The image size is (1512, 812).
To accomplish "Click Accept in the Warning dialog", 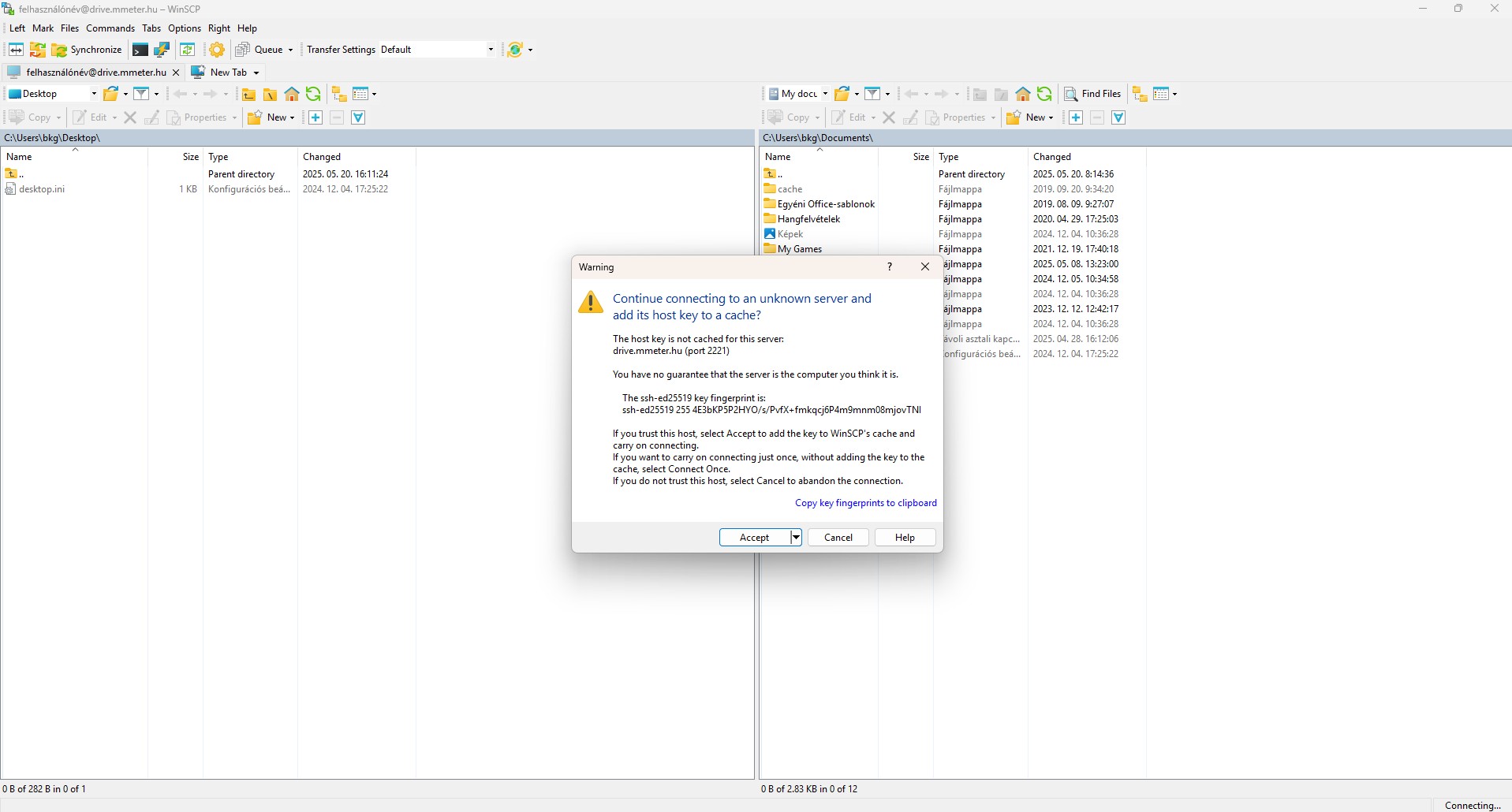I will (755, 538).
